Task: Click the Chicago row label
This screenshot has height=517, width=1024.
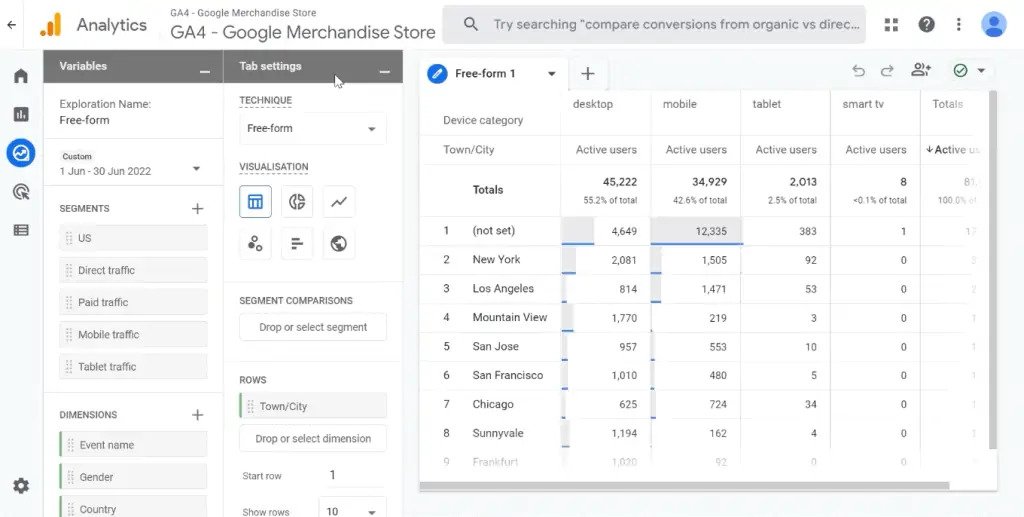Action: coord(492,404)
